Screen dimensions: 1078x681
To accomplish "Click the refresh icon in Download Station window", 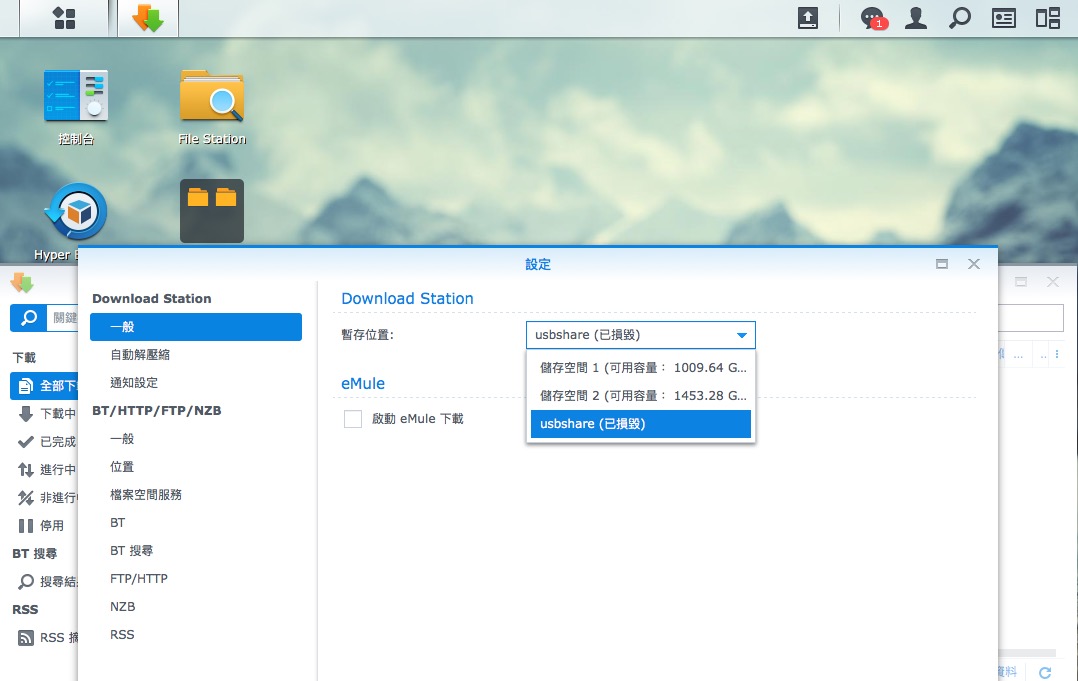I will 1045,672.
